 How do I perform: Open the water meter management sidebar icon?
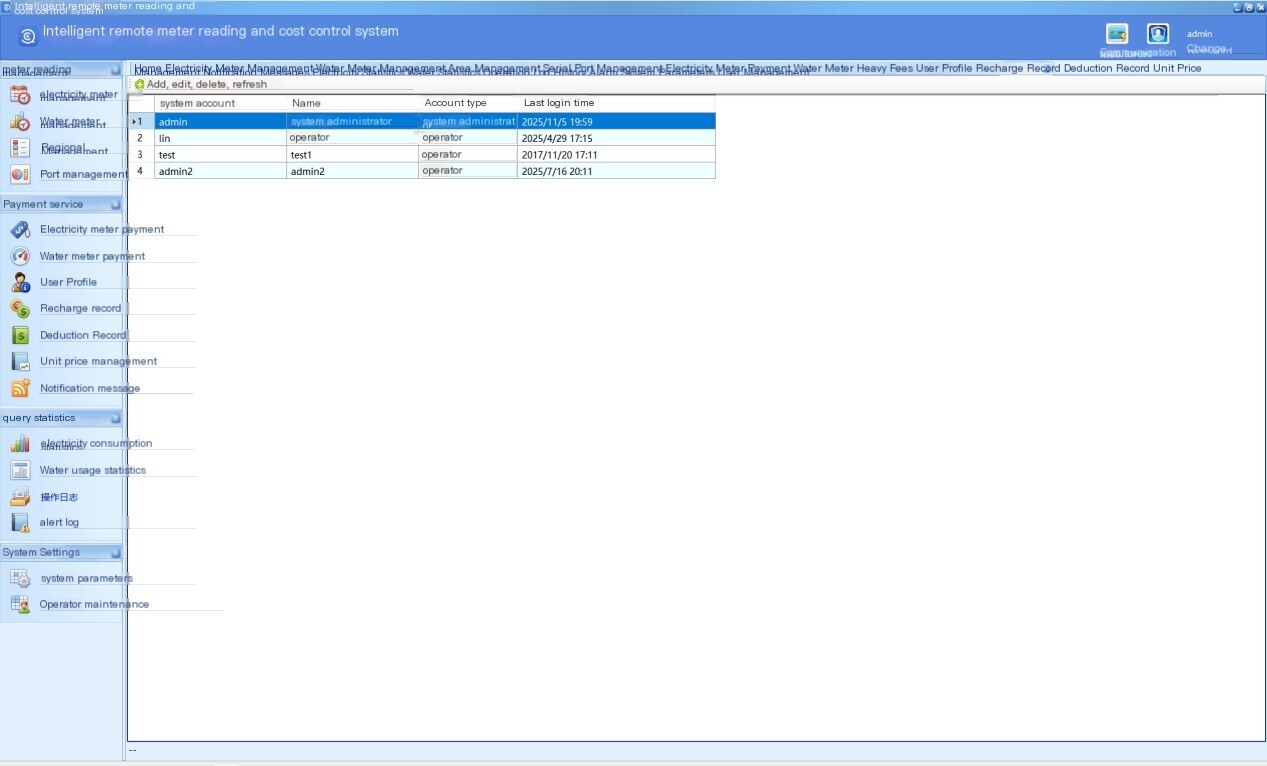[x=20, y=122]
